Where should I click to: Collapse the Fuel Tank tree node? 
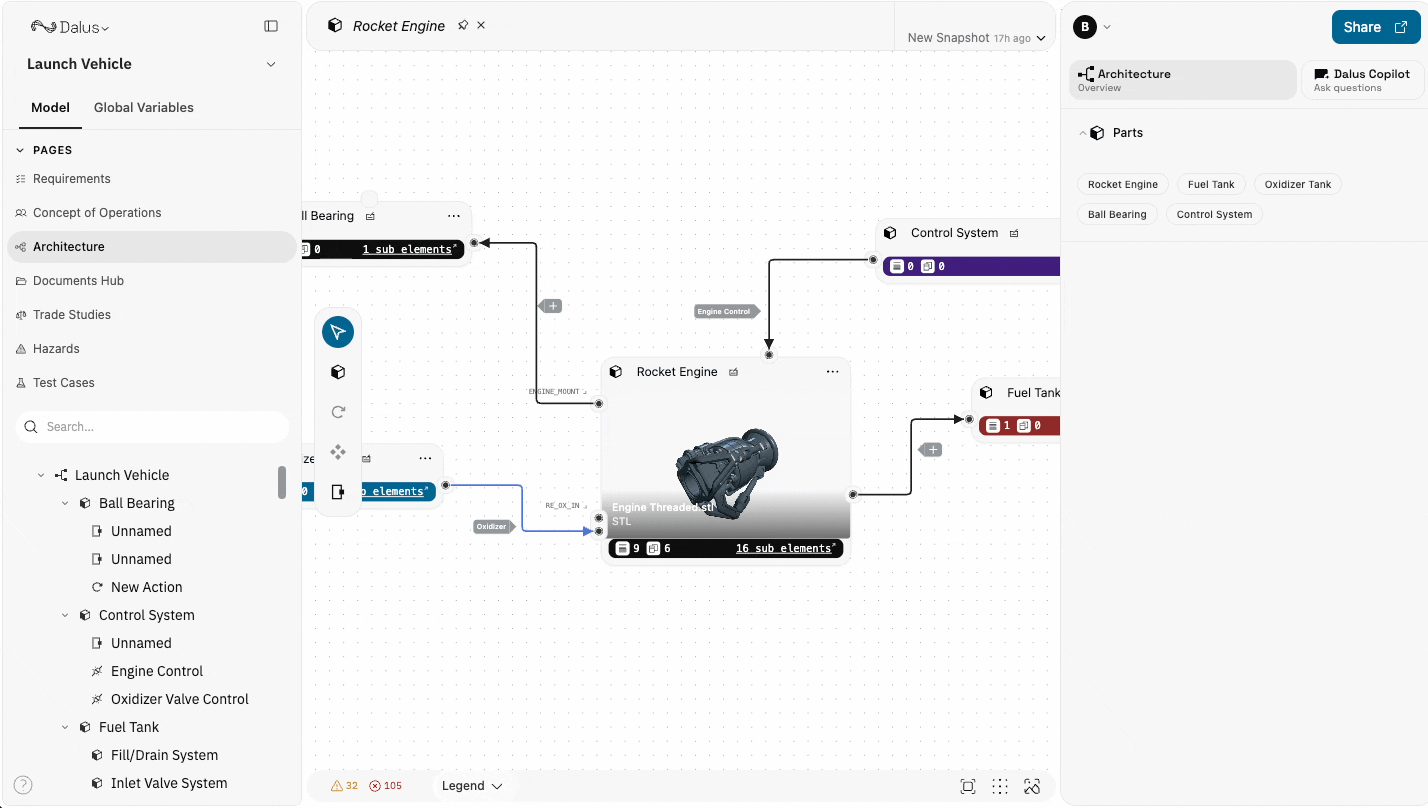[65, 728]
